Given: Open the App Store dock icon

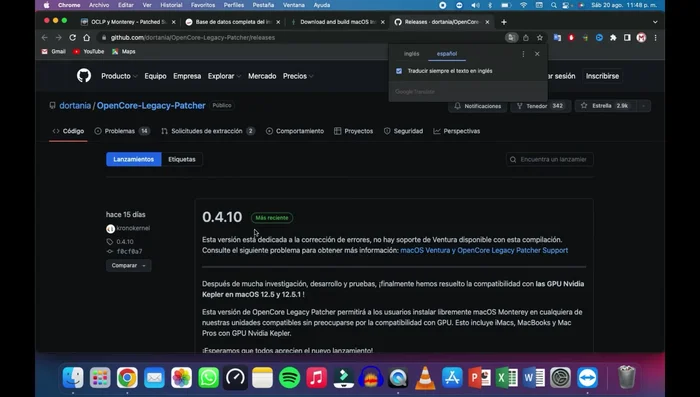Looking at the screenshot, I should coord(452,378).
